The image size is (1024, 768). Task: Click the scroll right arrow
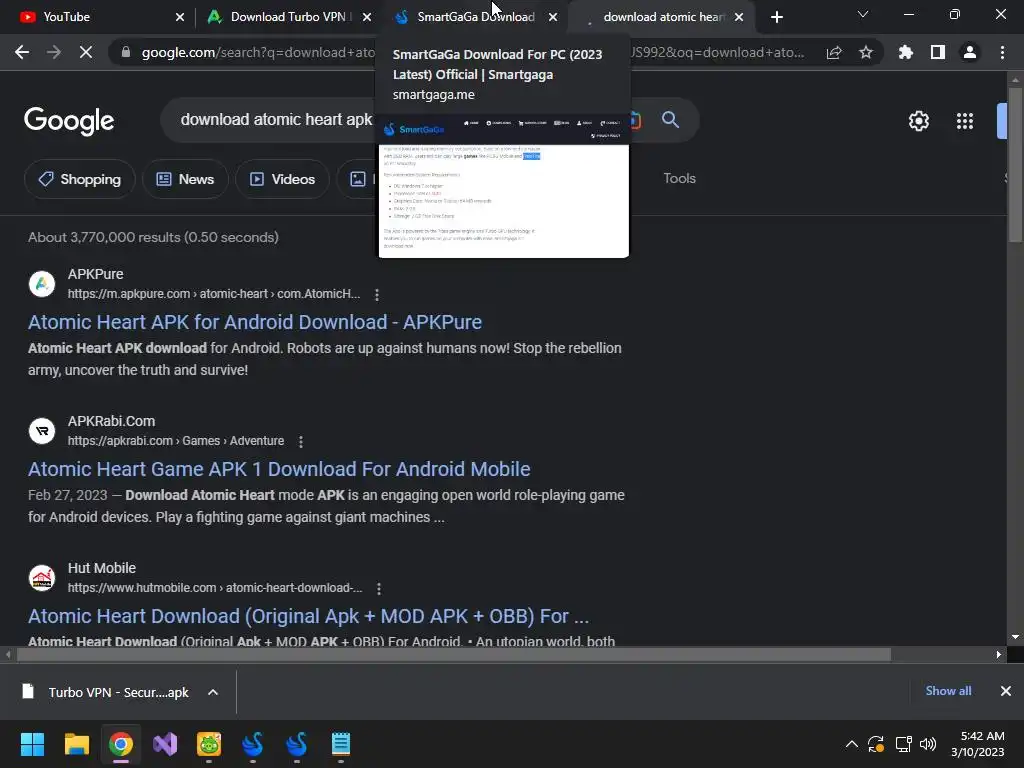click(x=999, y=654)
